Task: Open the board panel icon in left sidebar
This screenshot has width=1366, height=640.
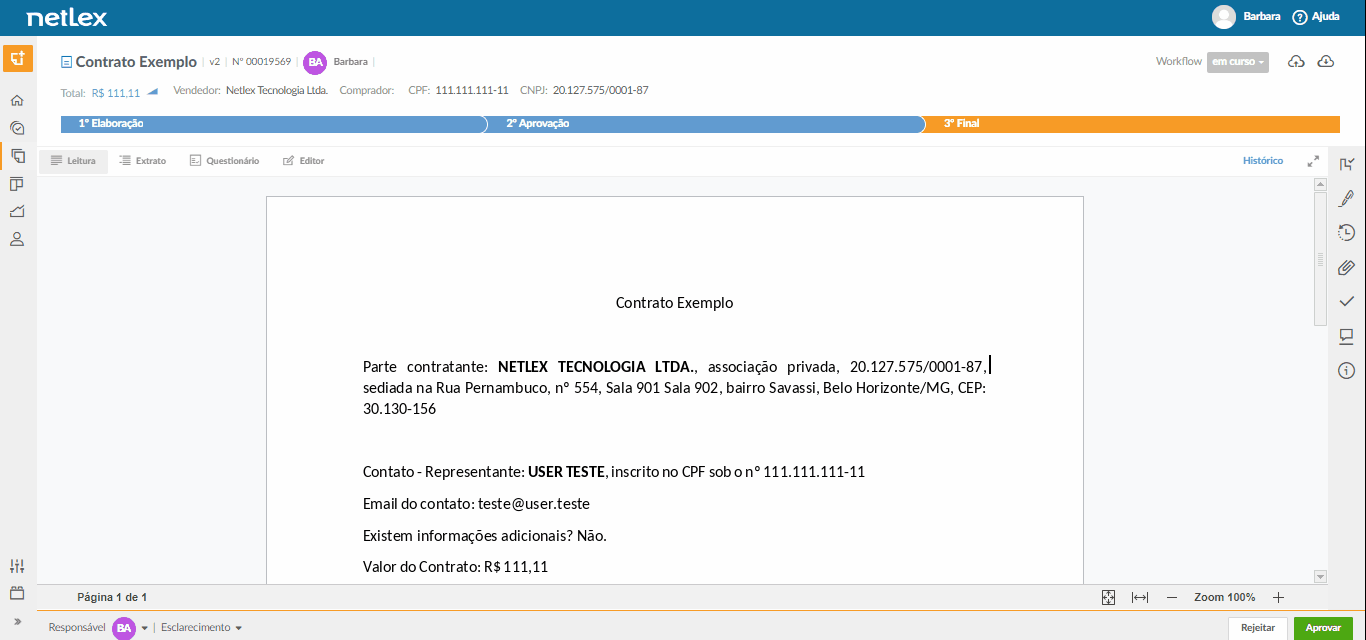Action: (17, 184)
